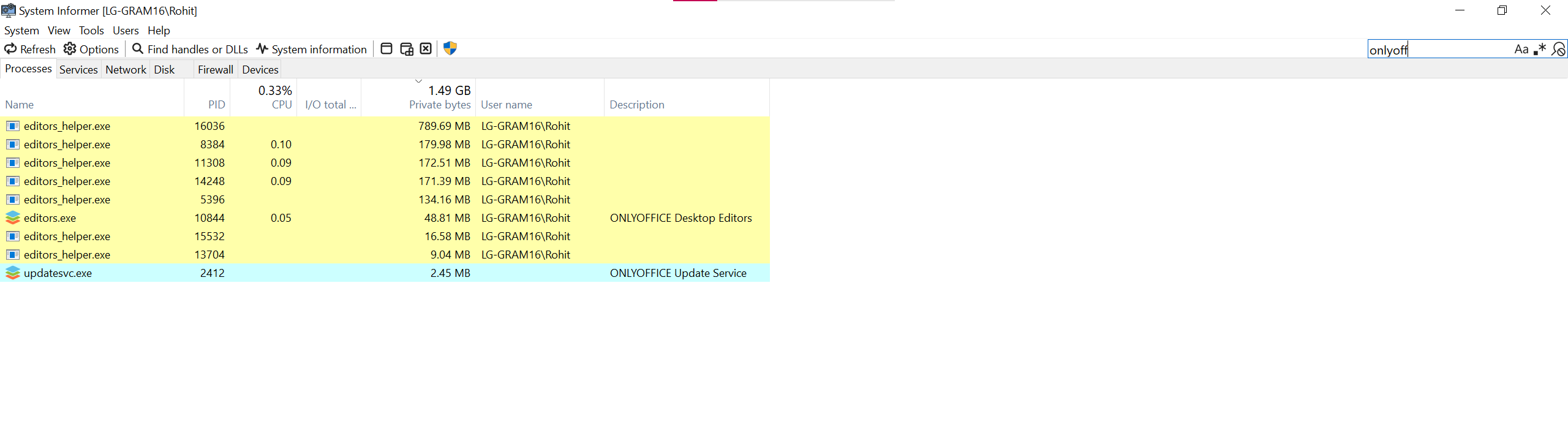Sort by the CPU column header

(x=263, y=98)
